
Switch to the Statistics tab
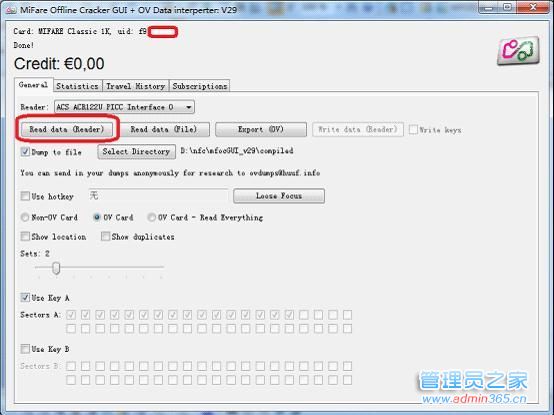(x=77, y=86)
